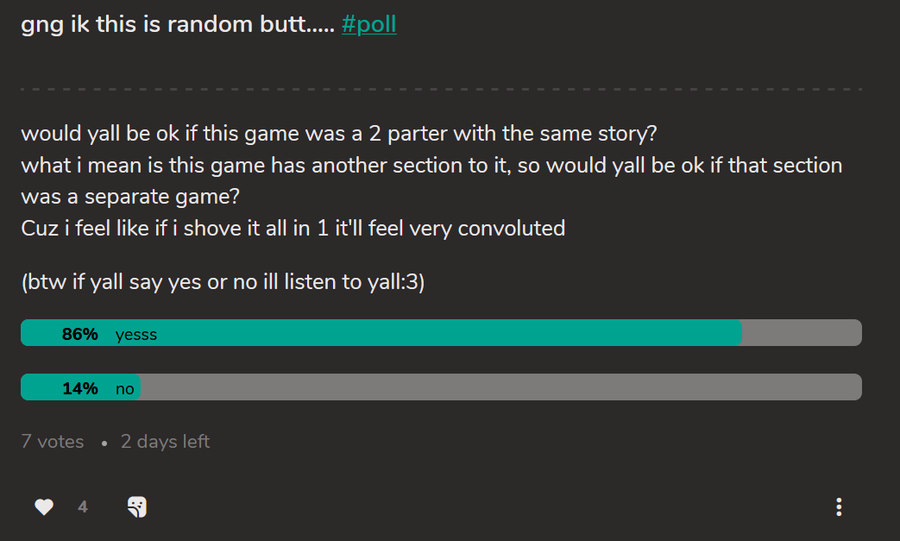Image resolution: width=900 pixels, height=541 pixels.
Task: Click the post title "gng ik this is random butt"
Action: click(x=178, y=24)
